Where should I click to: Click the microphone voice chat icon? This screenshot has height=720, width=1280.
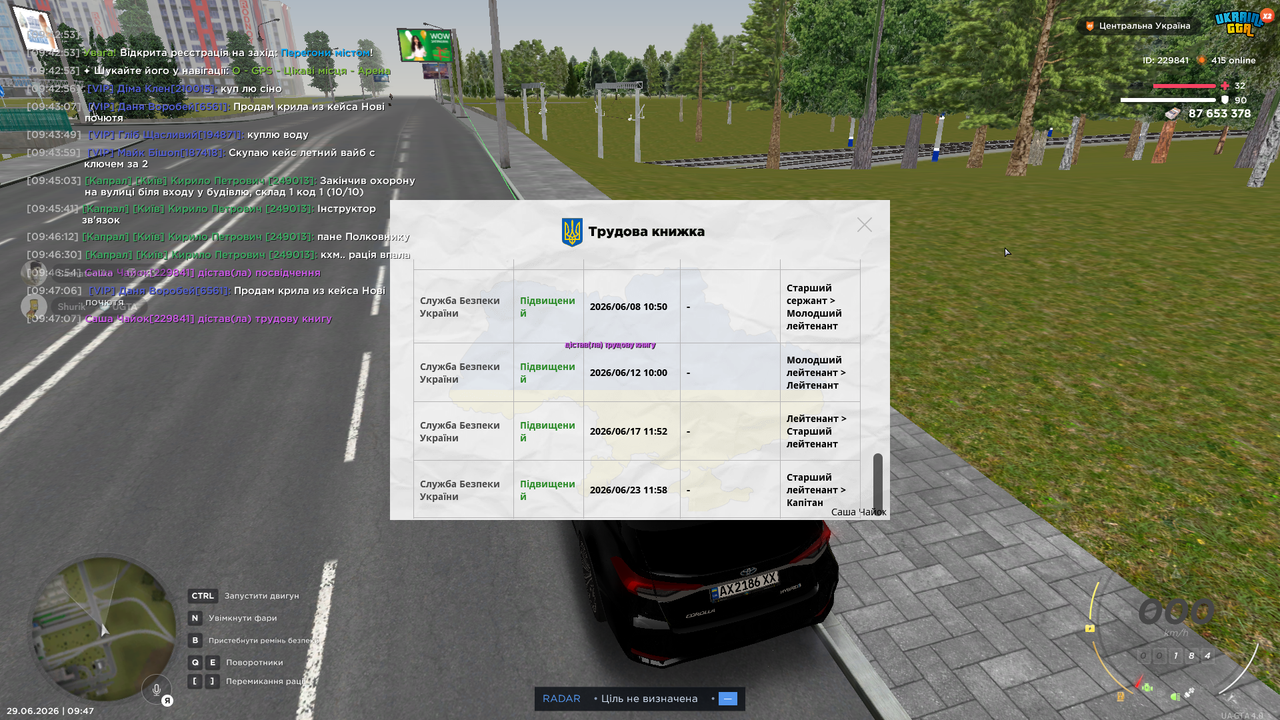[156, 689]
